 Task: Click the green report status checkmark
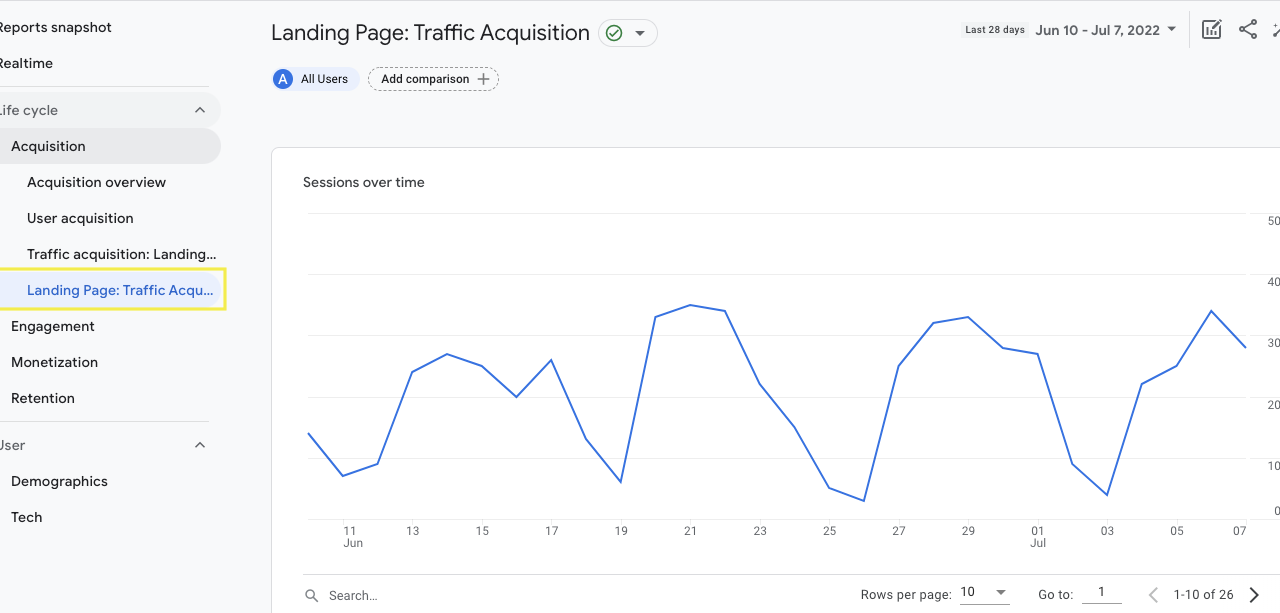[x=614, y=33]
